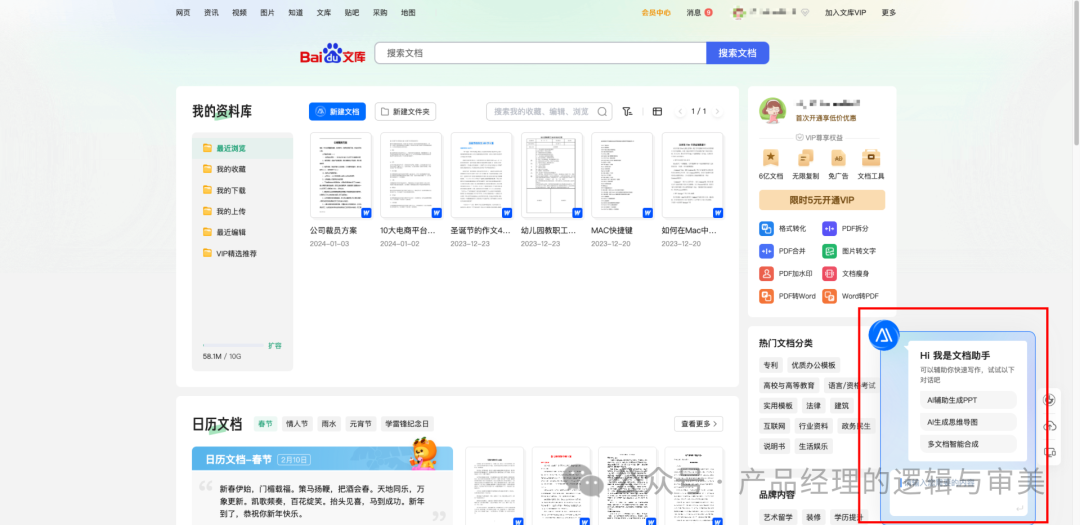Image resolution: width=1080 pixels, height=525 pixels.
Task: Open the Word转PDF tool
Action: pos(851,296)
